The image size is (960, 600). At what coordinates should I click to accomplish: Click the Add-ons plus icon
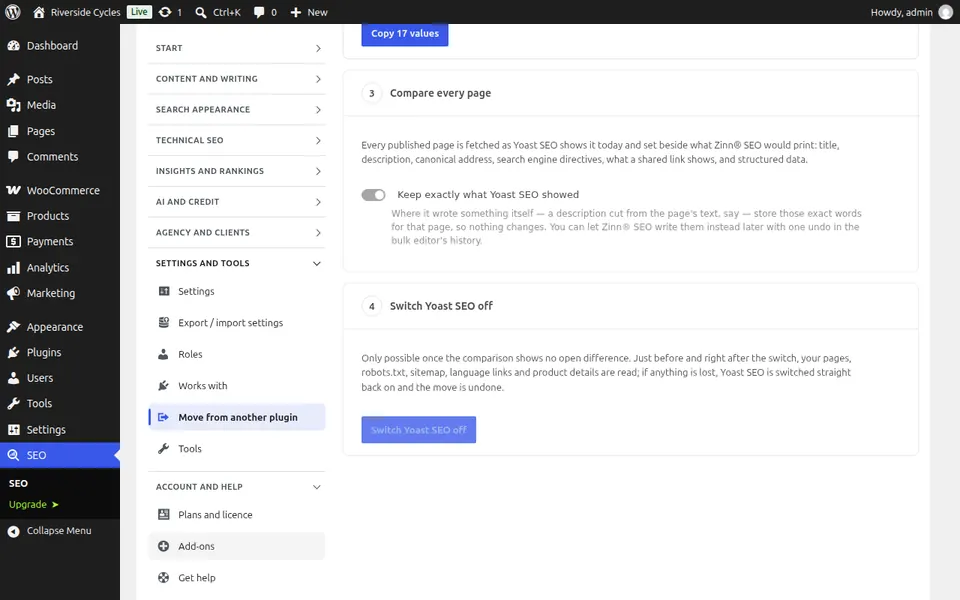click(x=163, y=546)
